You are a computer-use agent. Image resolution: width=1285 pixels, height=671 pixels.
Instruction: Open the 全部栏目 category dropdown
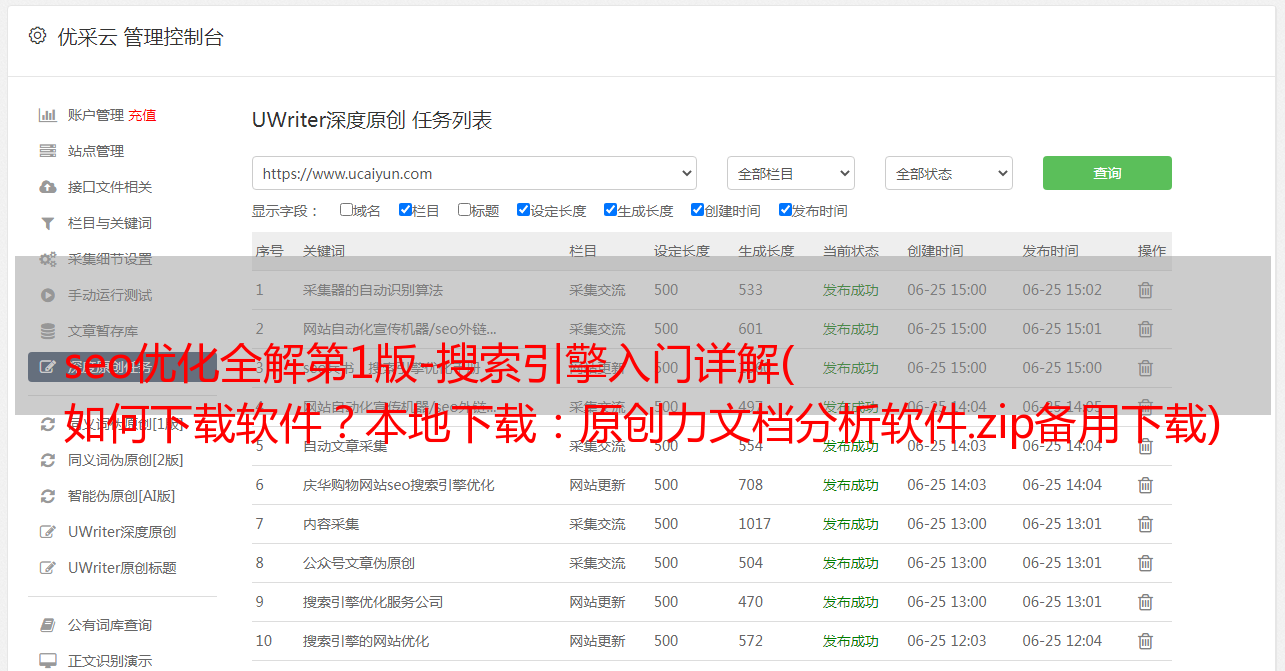pyautogui.click(x=790, y=173)
